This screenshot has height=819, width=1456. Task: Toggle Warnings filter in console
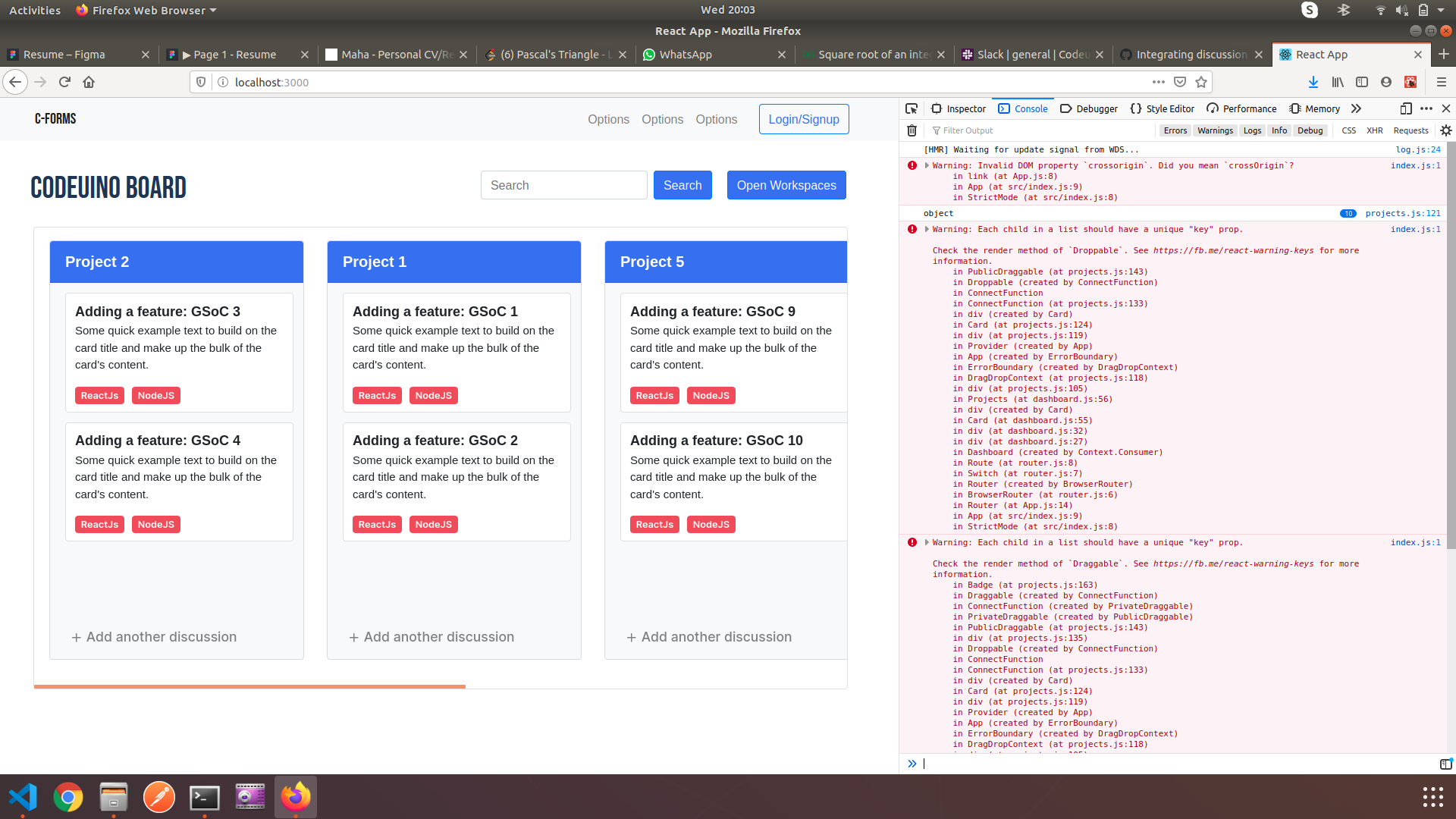[1215, 130]
